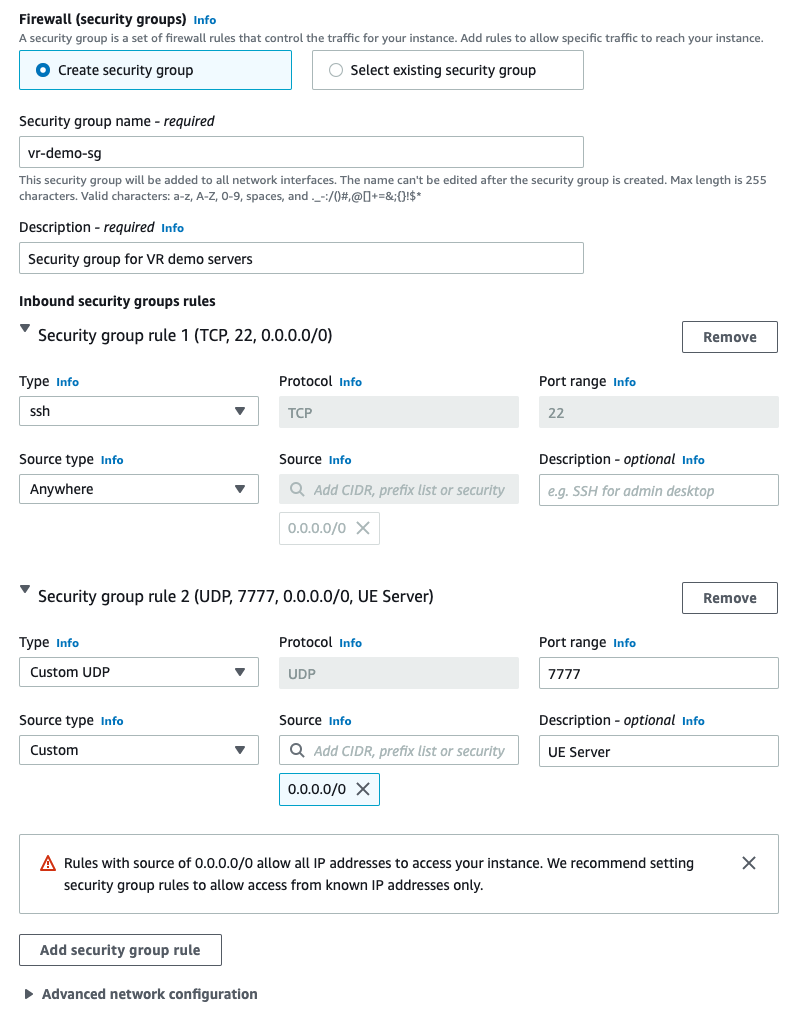Dismiss the 0.0.0.0/0 warning alert

[x=749, y=863]
